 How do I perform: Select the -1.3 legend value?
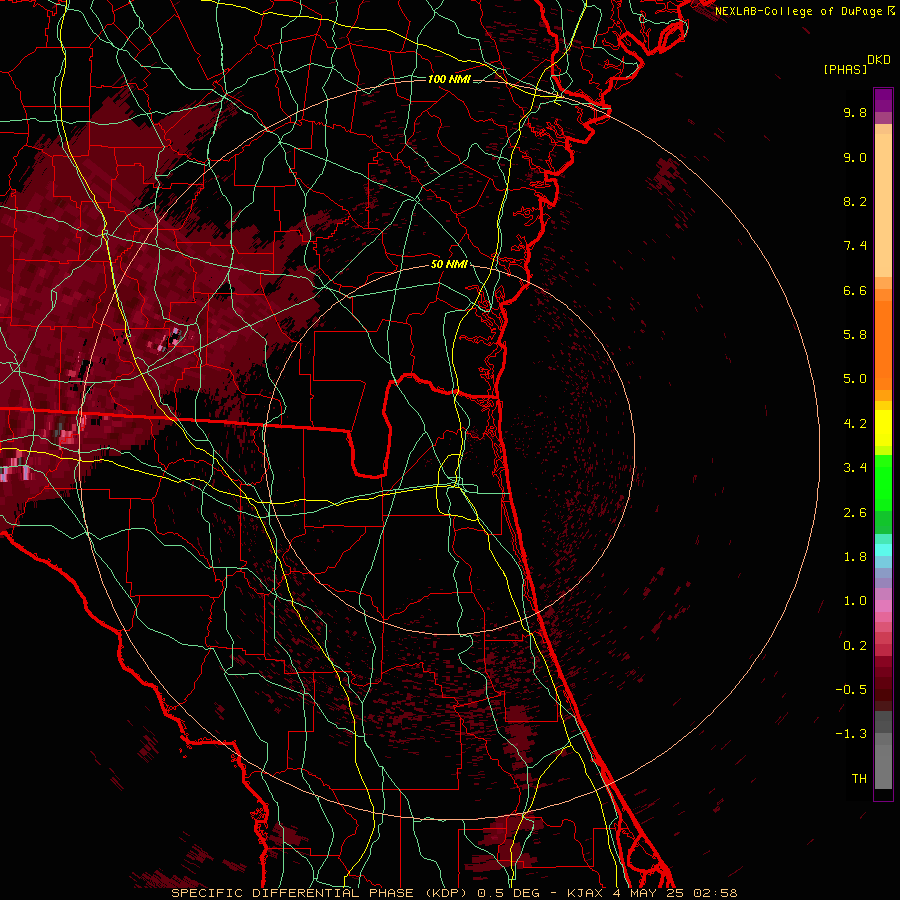[x=851, y=734]
